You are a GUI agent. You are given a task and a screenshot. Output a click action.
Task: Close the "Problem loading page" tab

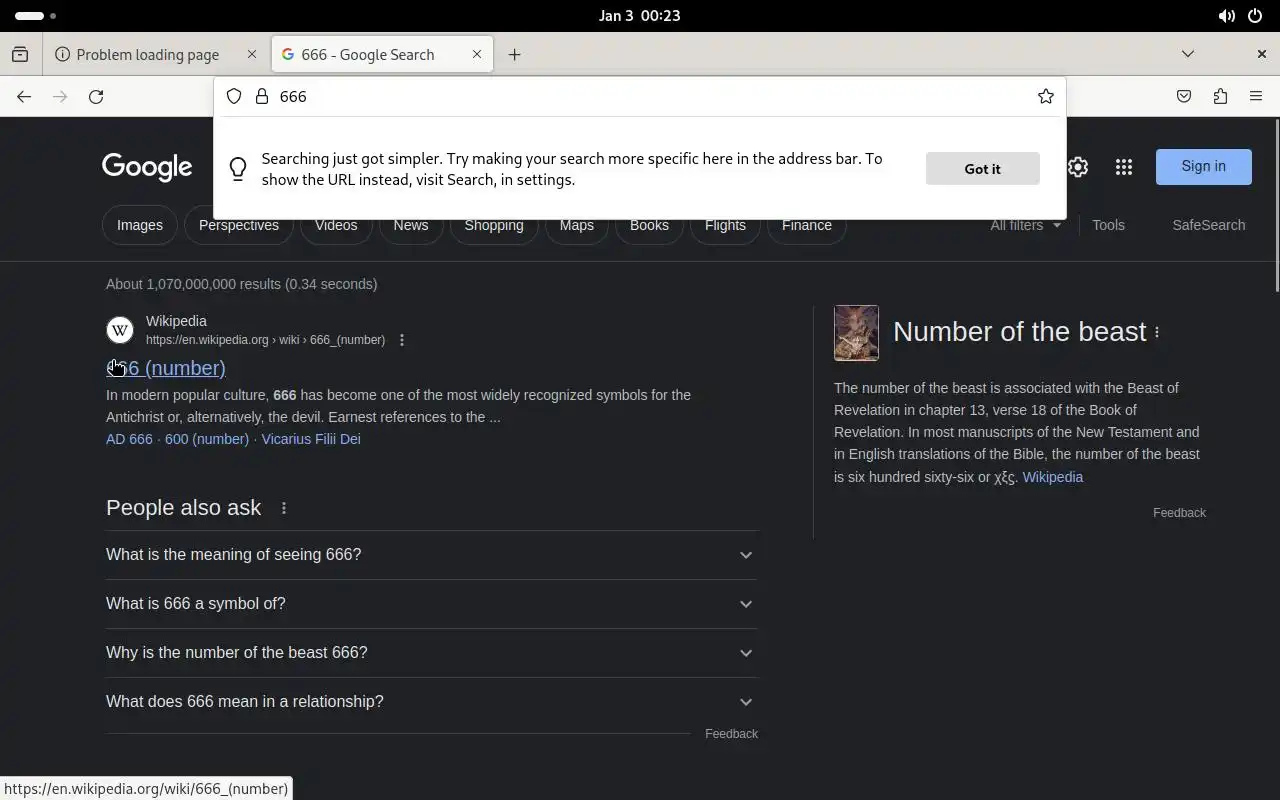click(x=252, y=54)
